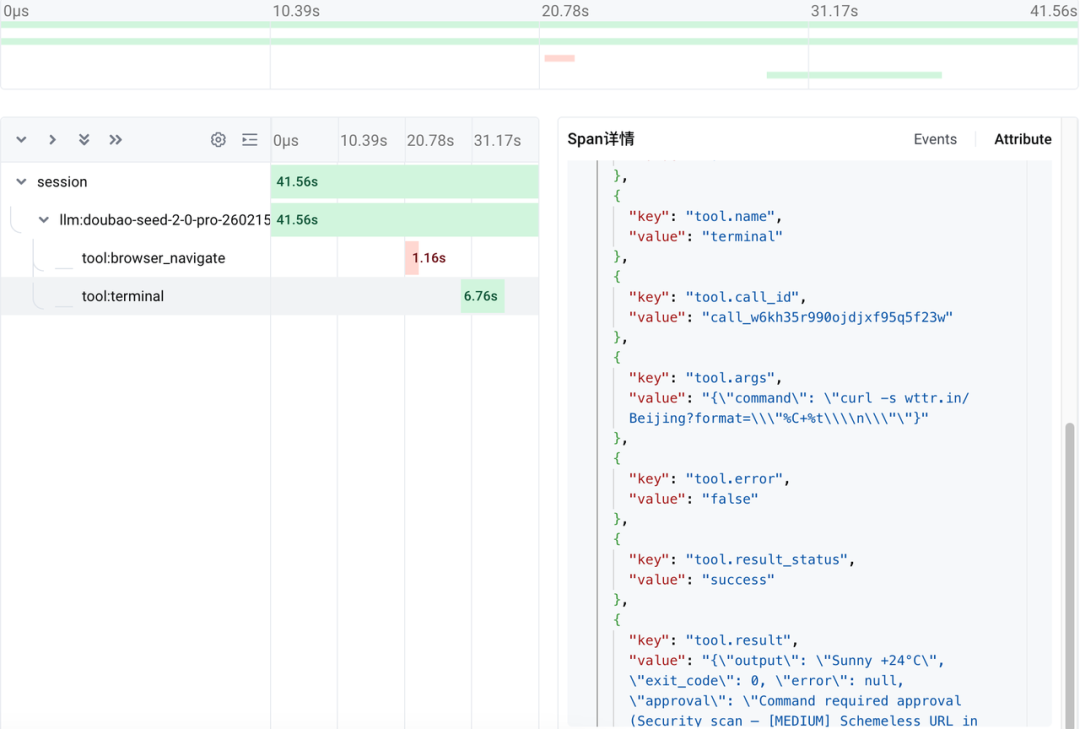The width and height of the screenshot is (1080, 729).
Task: Click the double right chevron toolbar icon
Action: pyautogui.click(x=116, y=140)
